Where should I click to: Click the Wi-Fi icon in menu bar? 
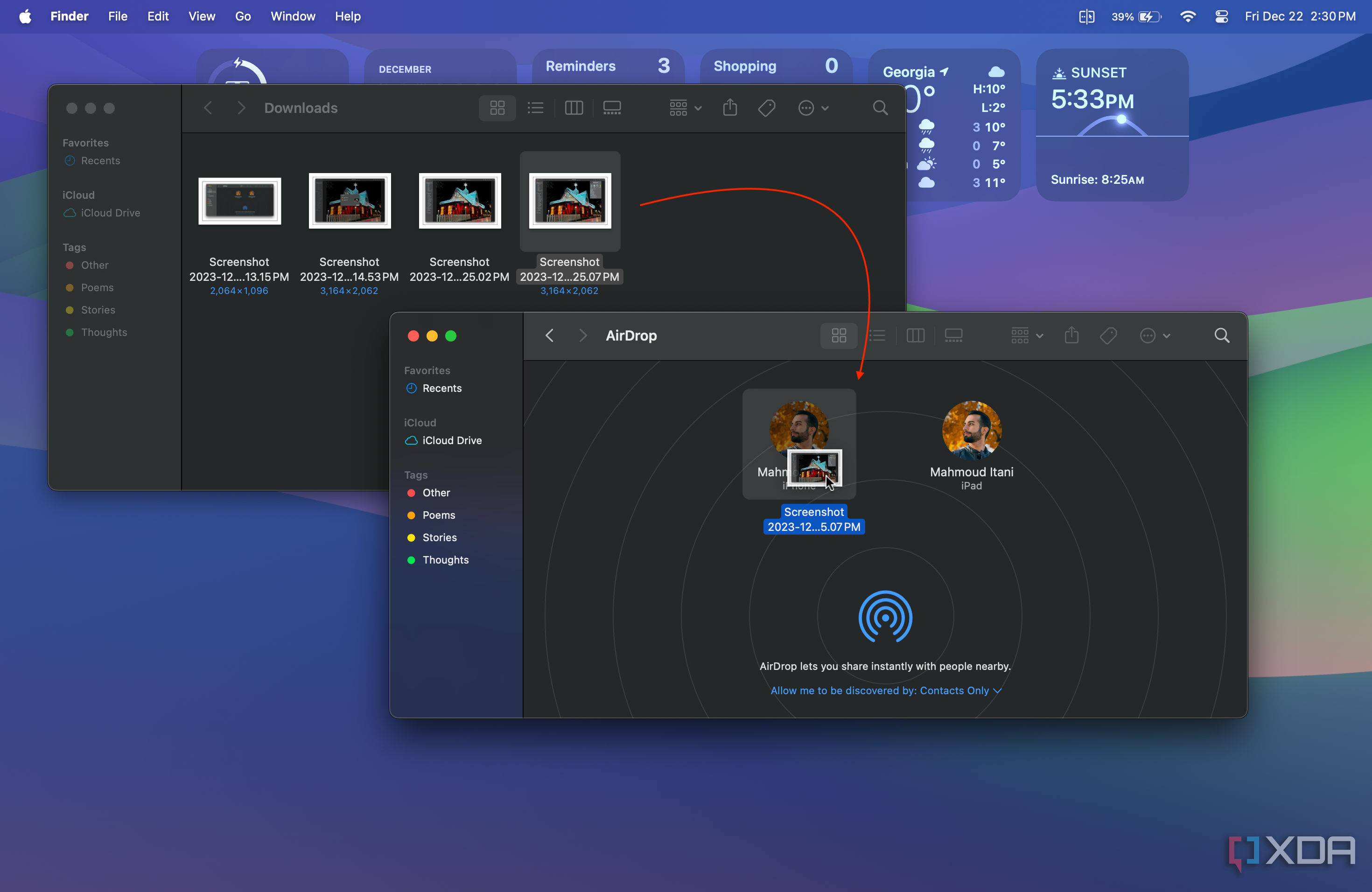1188,16
